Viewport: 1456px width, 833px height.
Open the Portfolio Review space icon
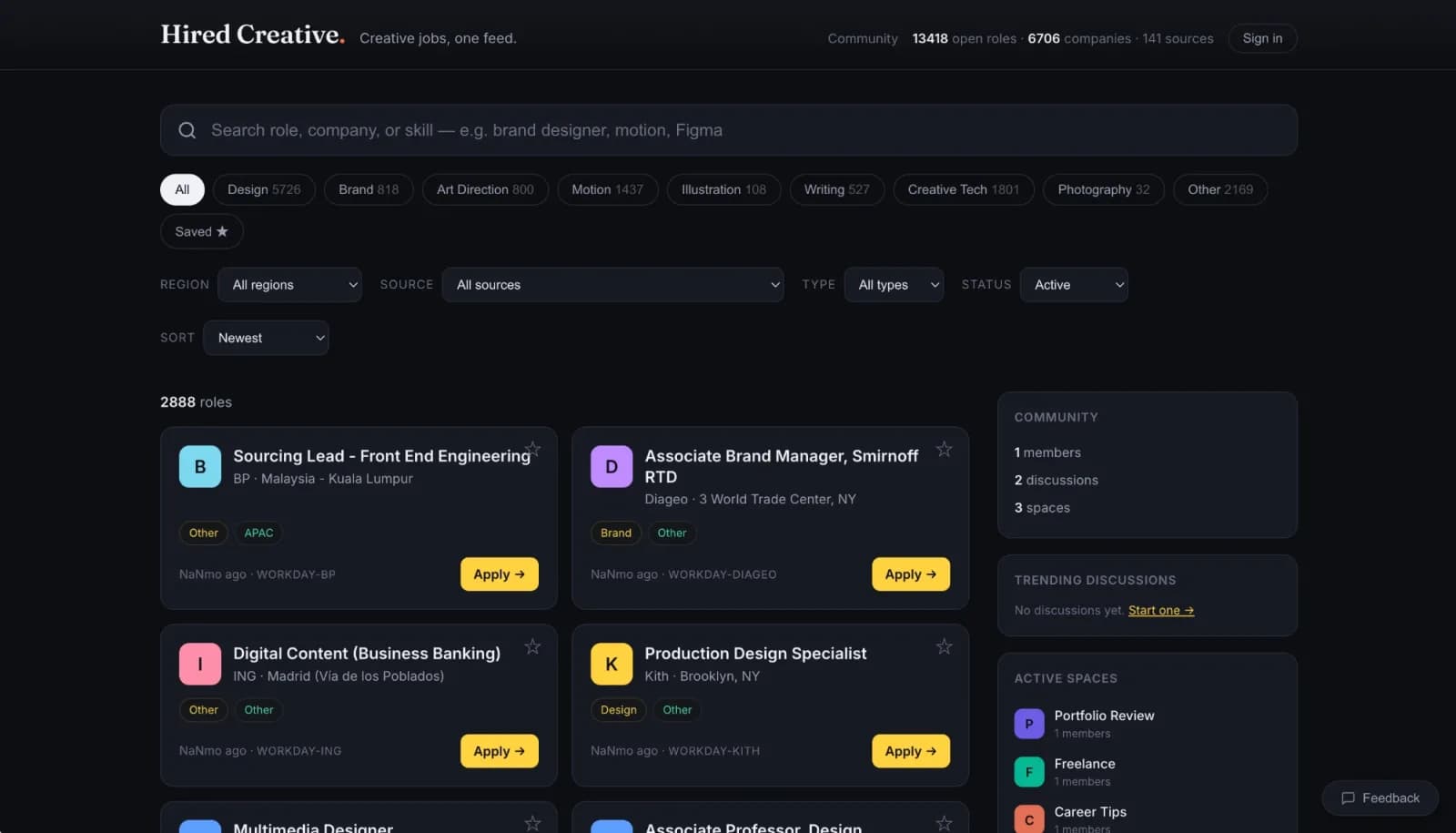click(x=1029, y=724)
